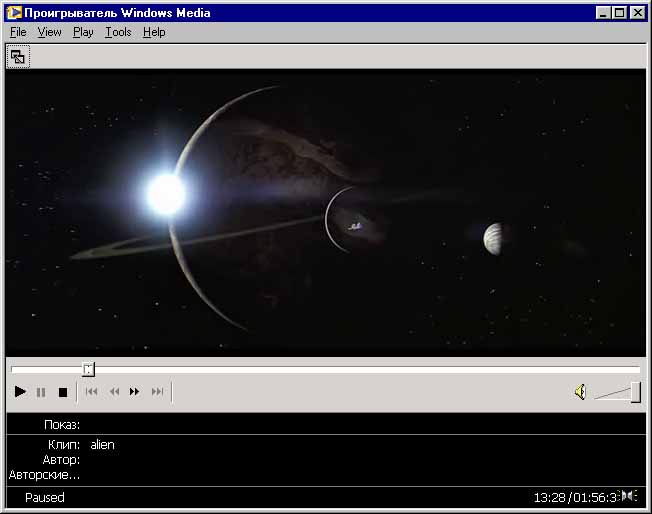This screenshot has height=514, width=652.
Task: Click the 'Автор:' label
Action: pos(62,460)
